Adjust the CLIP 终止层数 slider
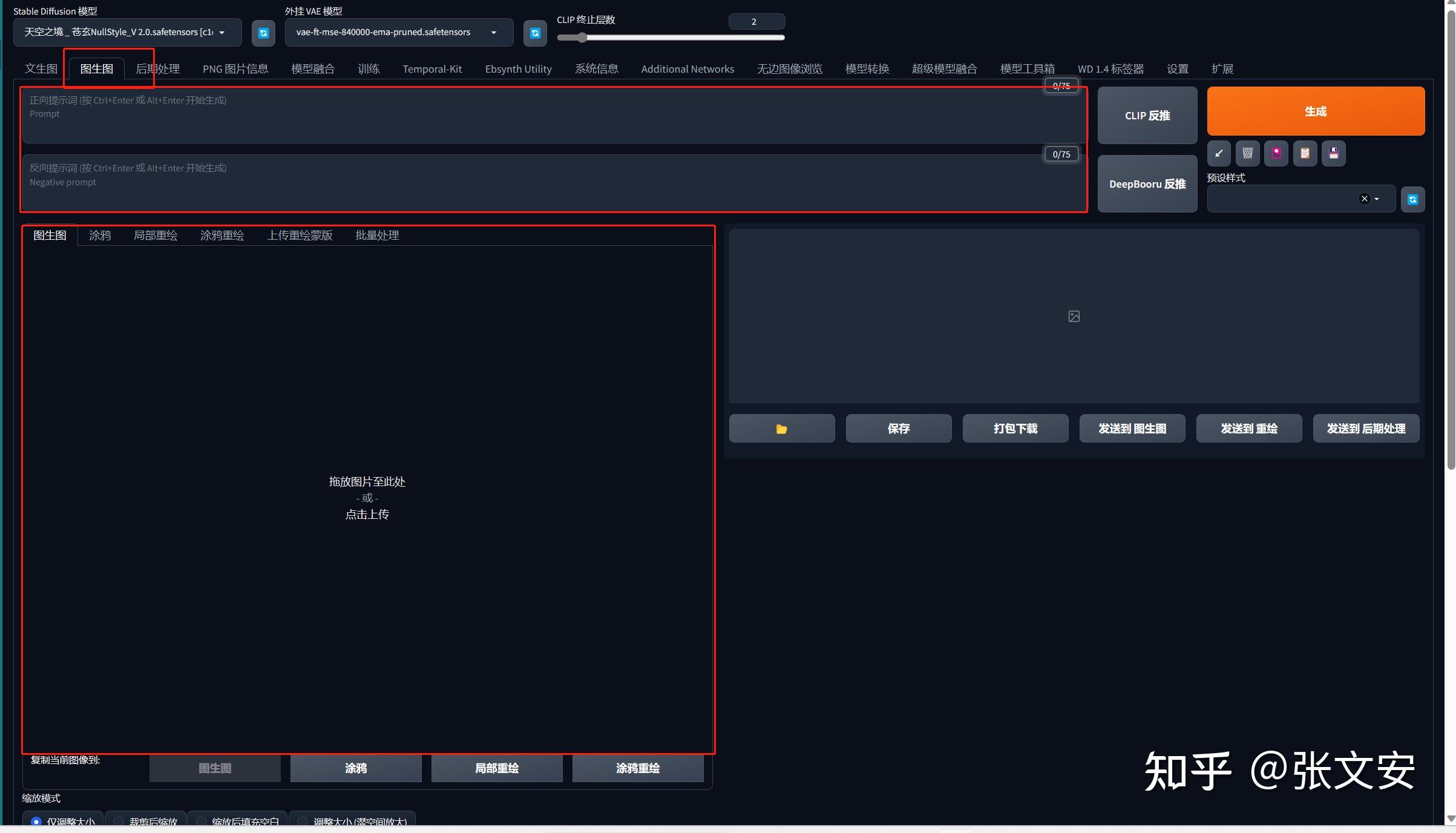Screen dimensions: 1456x833 [x=582, y=37]
